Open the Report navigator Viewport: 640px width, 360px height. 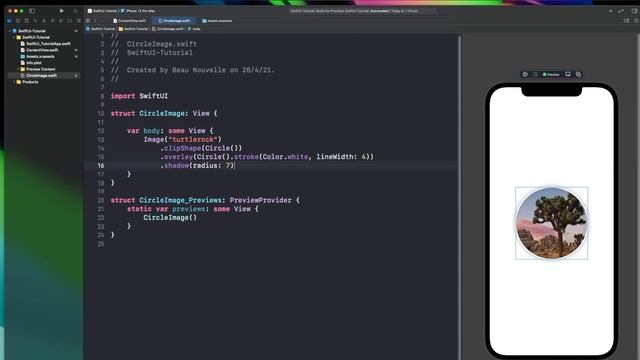(78, 20)
